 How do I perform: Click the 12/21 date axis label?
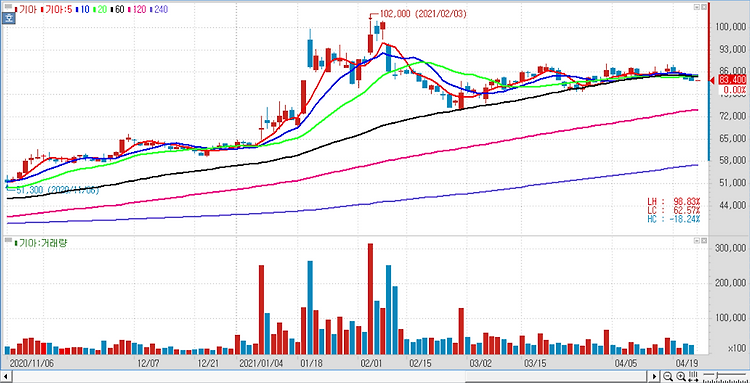pyautogui.click(x=208, y=363)
